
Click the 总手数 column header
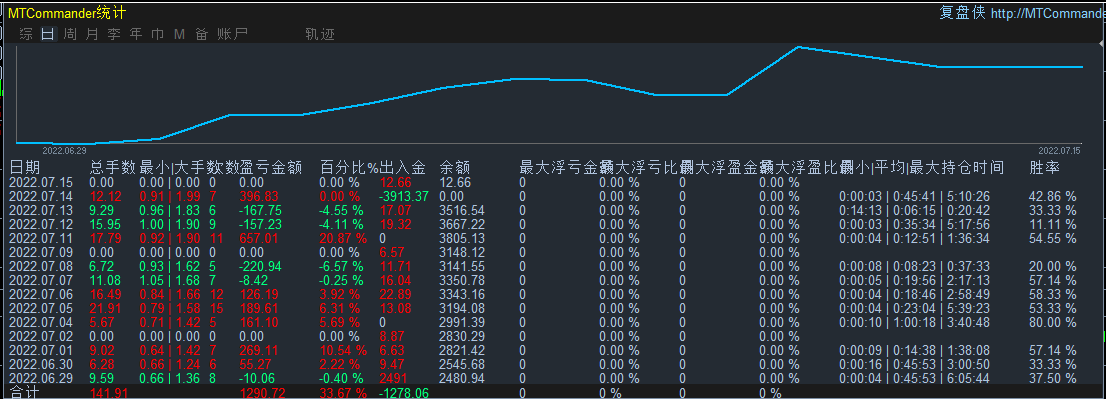pyautogui.click(x=113, y=168)
